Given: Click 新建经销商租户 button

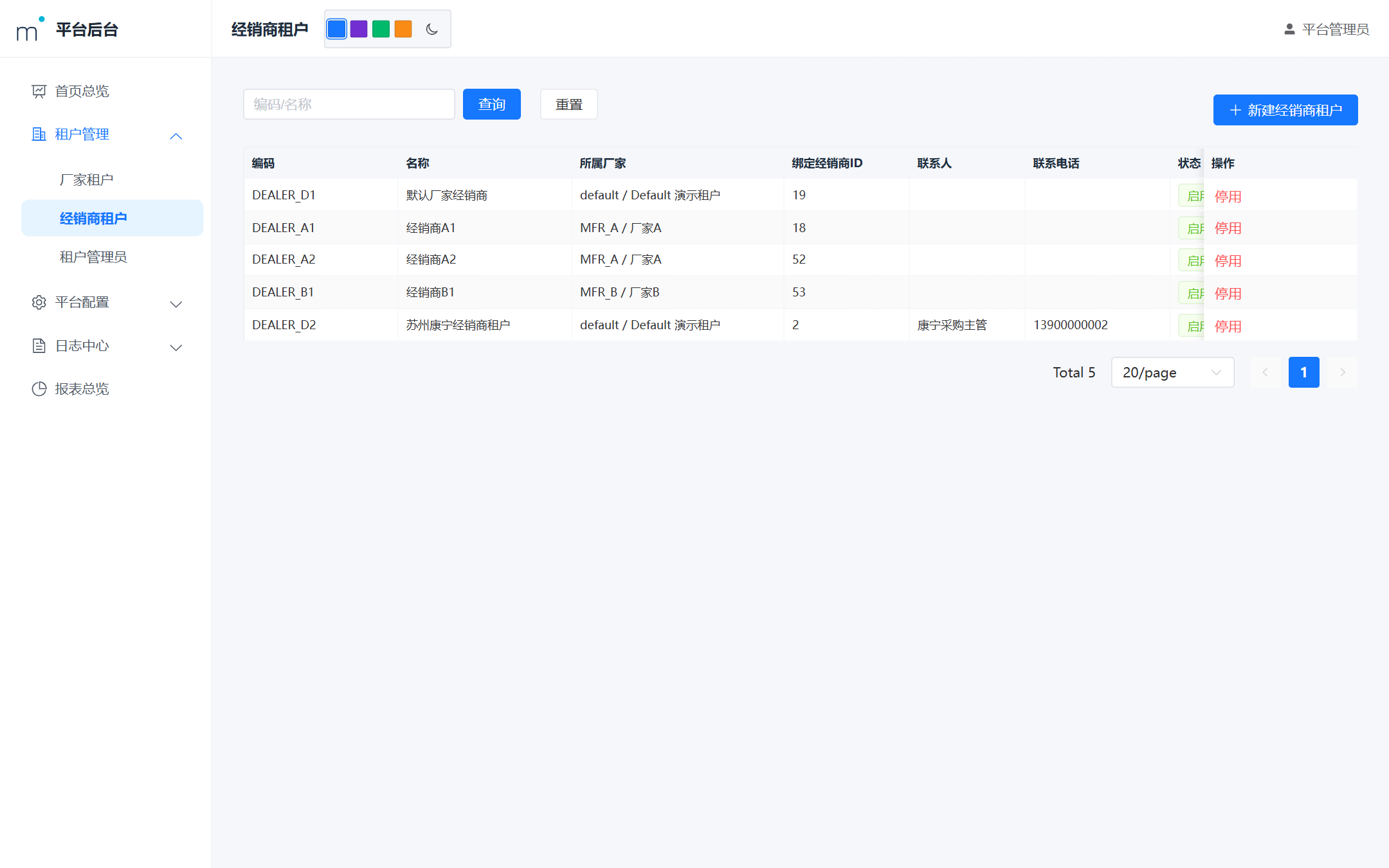Looking at the screenshot, I should (x=1285, y=110).
